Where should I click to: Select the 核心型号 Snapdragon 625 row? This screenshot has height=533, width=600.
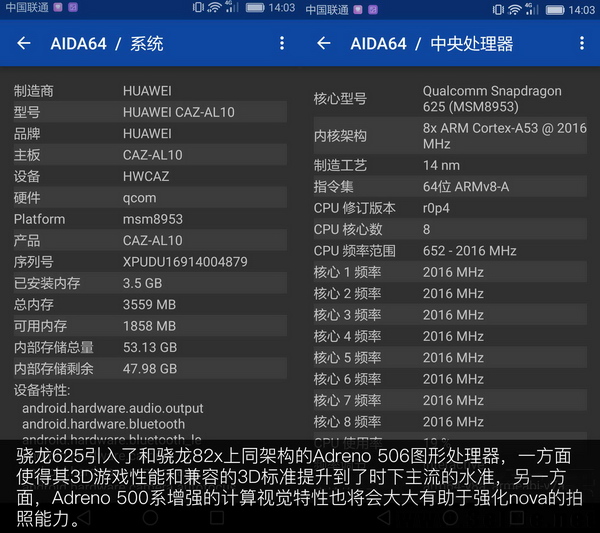[450, 99]
